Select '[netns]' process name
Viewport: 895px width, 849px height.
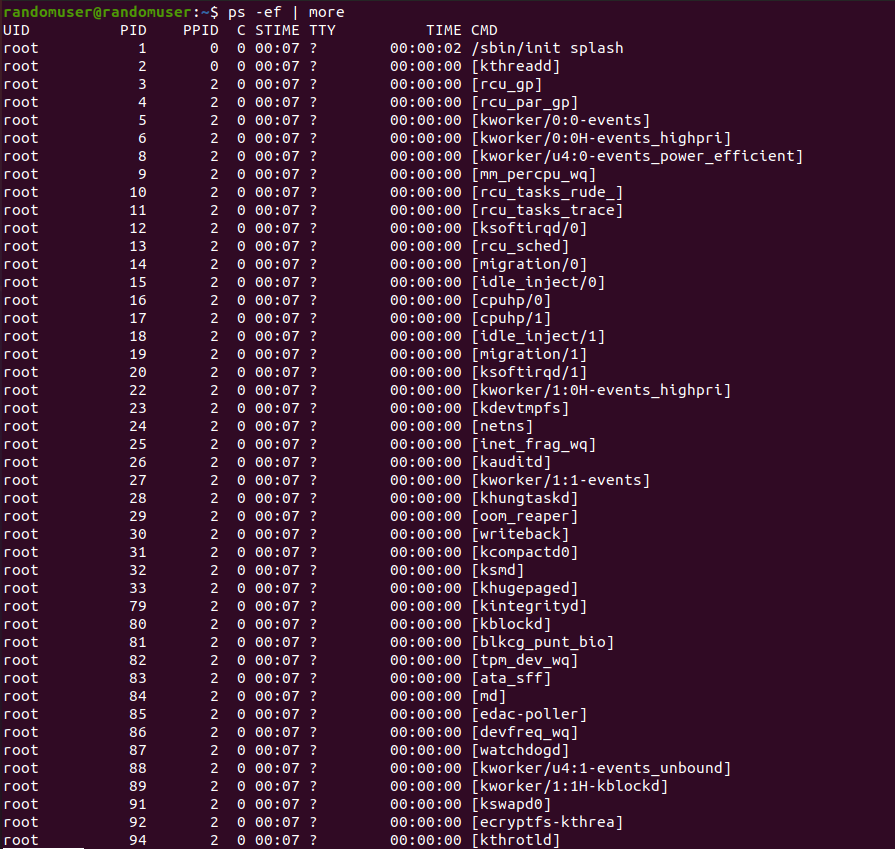(502, 426)
